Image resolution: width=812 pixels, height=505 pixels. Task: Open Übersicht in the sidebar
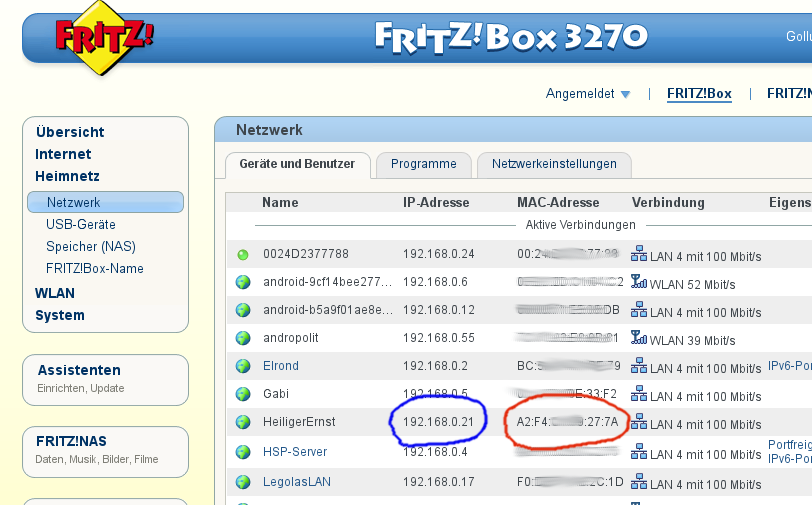70,132
